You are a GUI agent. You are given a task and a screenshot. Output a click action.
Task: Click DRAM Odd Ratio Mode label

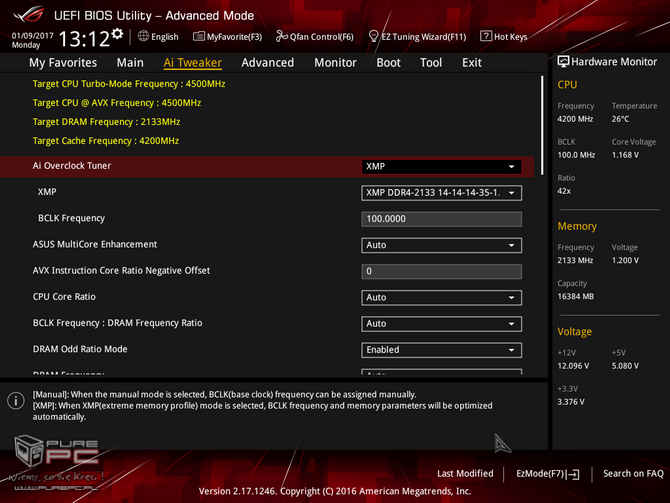[80, 349]
